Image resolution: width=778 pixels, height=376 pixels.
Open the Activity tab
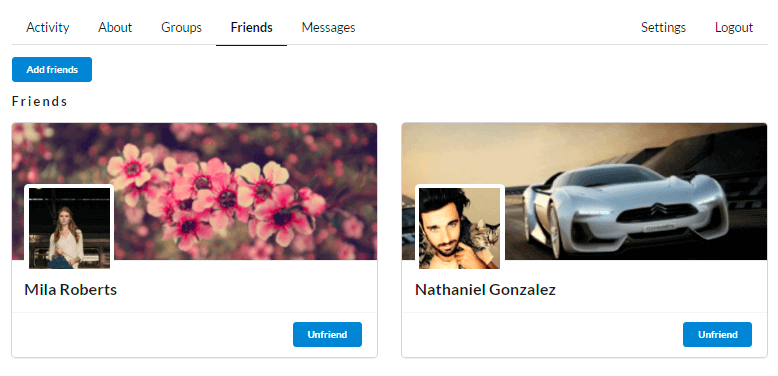[48, 27]
